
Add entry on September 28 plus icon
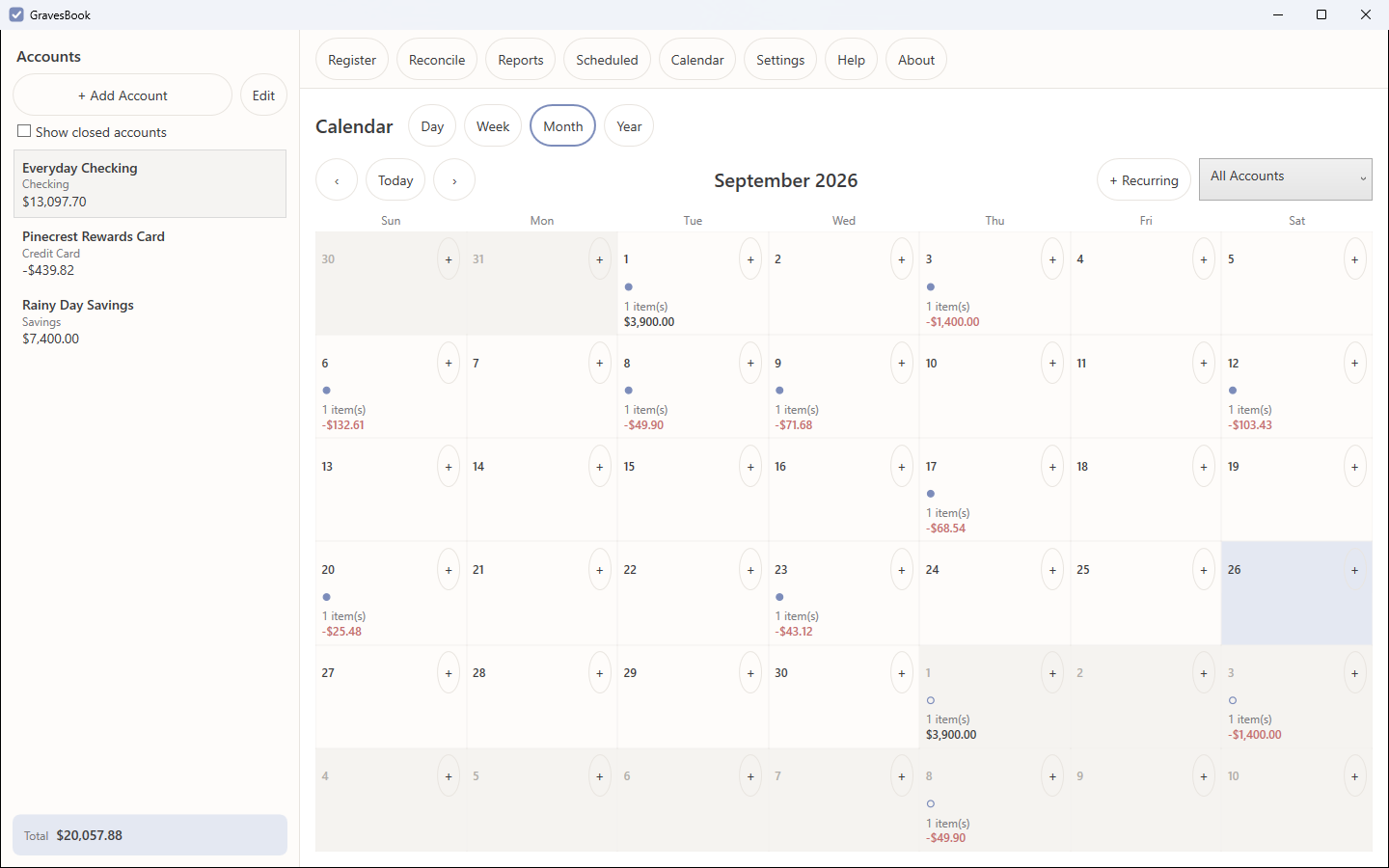point(599,673)
